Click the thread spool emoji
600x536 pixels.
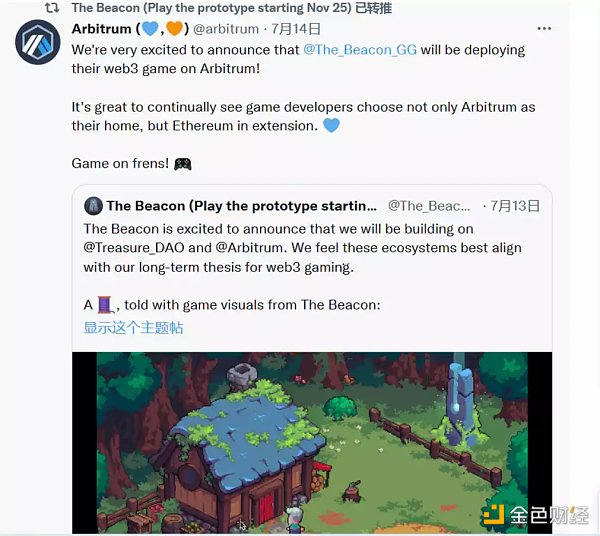pyautogui.click(x=104, y=305)
